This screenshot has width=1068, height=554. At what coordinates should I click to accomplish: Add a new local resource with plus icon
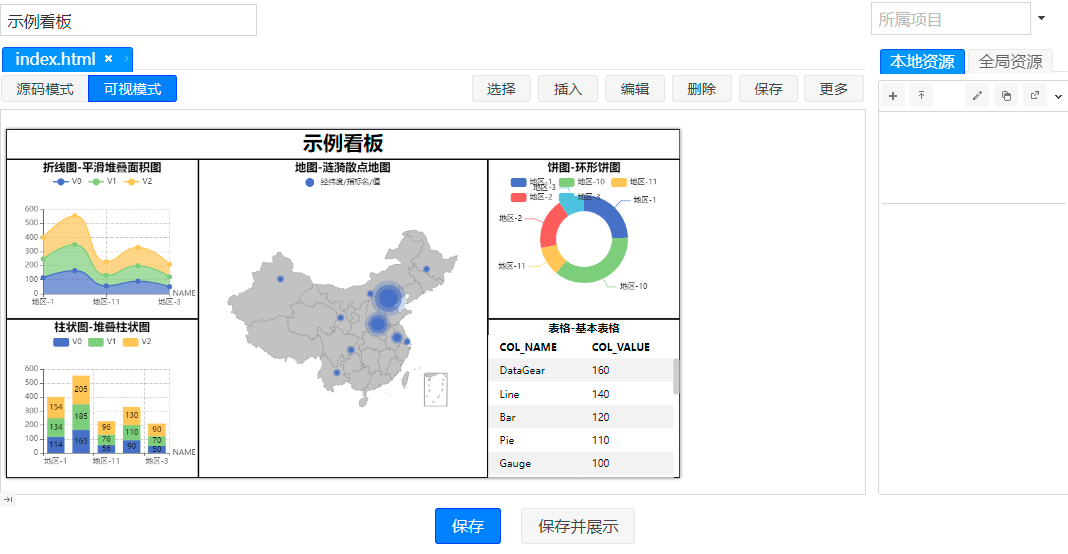point(892,96)
